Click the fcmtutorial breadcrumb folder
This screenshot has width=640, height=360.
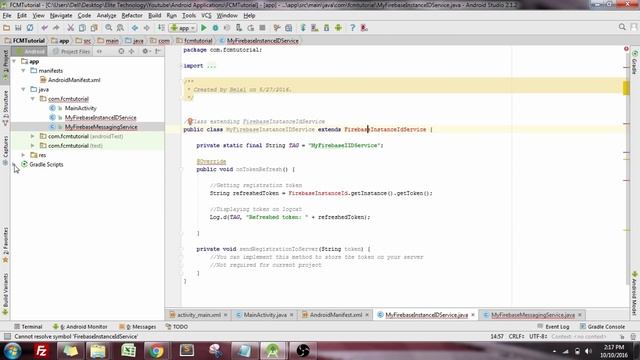[x=194, y=41]
